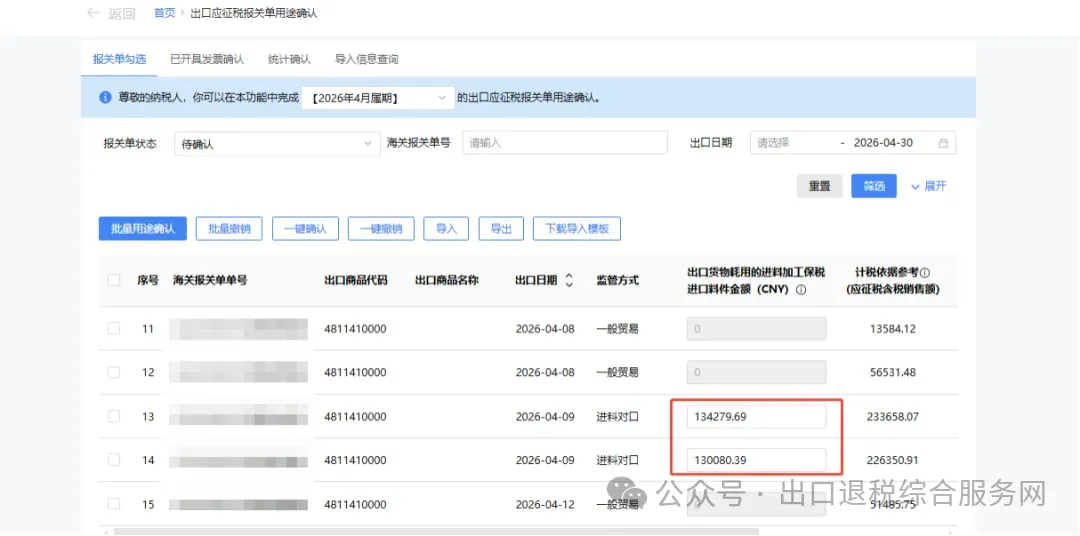Click the 一键撤销 button

pos(381,229)
